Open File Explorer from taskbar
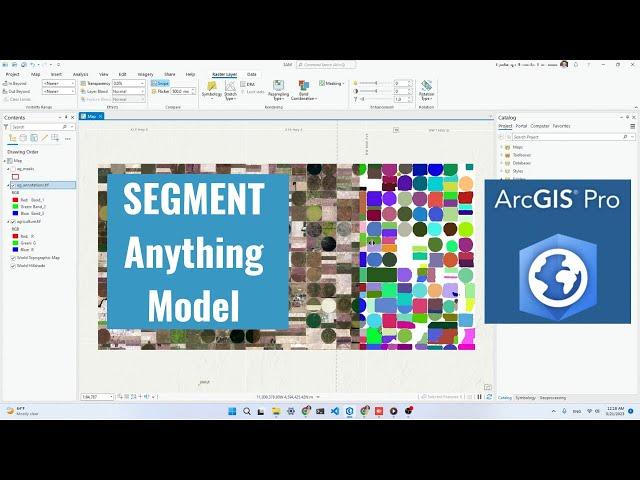The width and height of the screenshot is (640, 480). [x=276, y=411]
